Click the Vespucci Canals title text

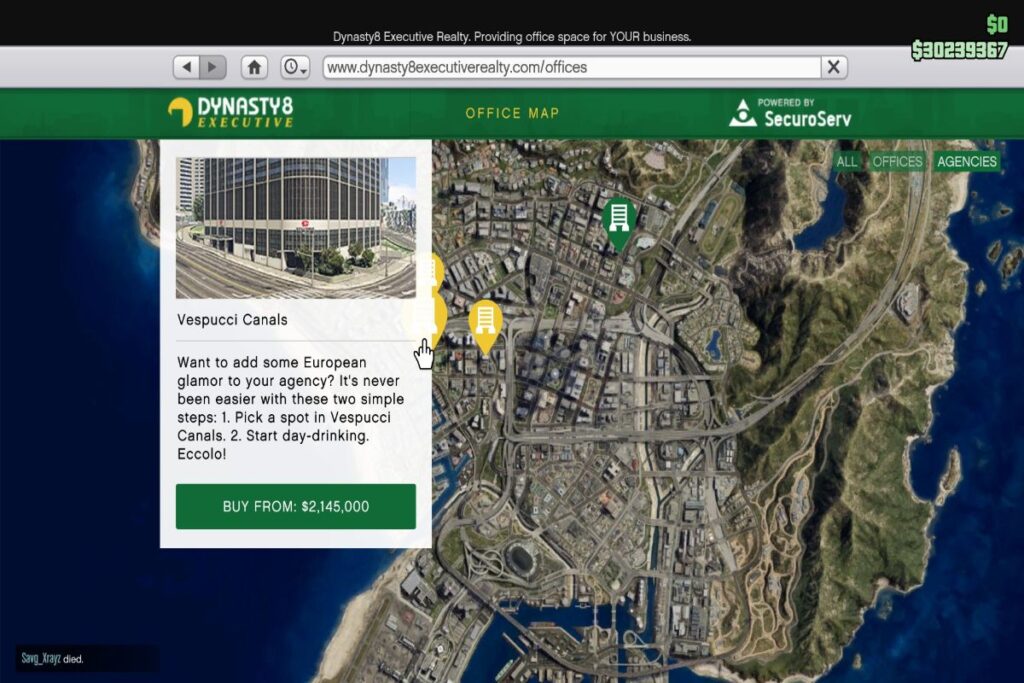[x=232, y=320]
